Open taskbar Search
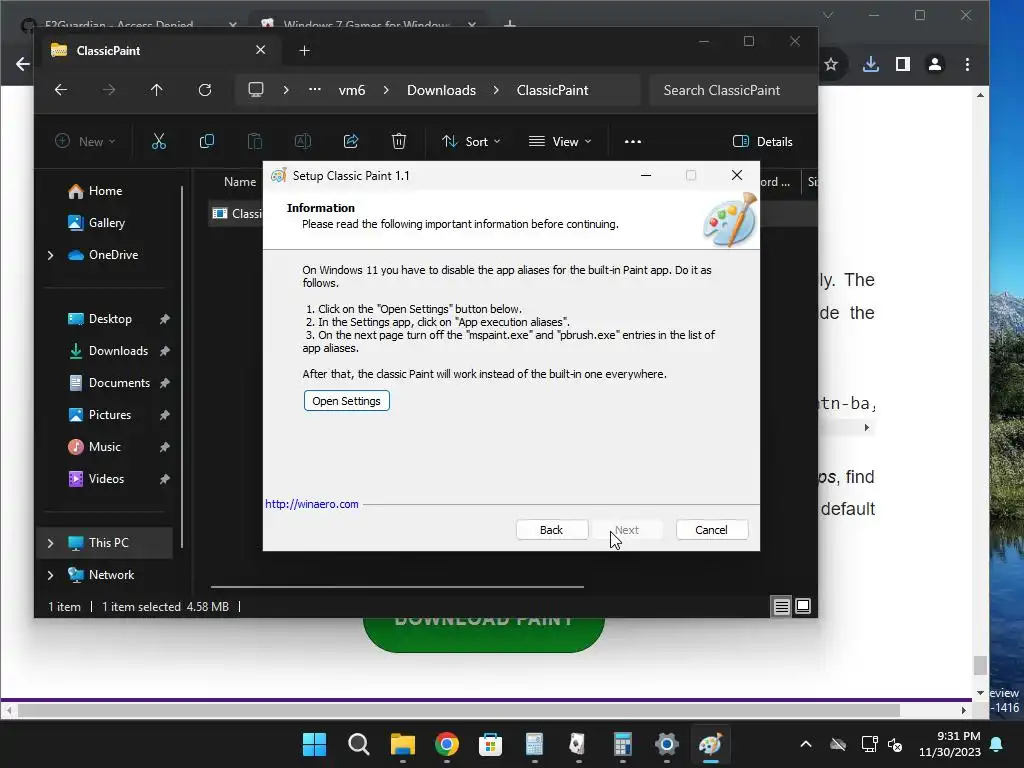Viewport: 1024px width, 768px height. tap(359, 744)
